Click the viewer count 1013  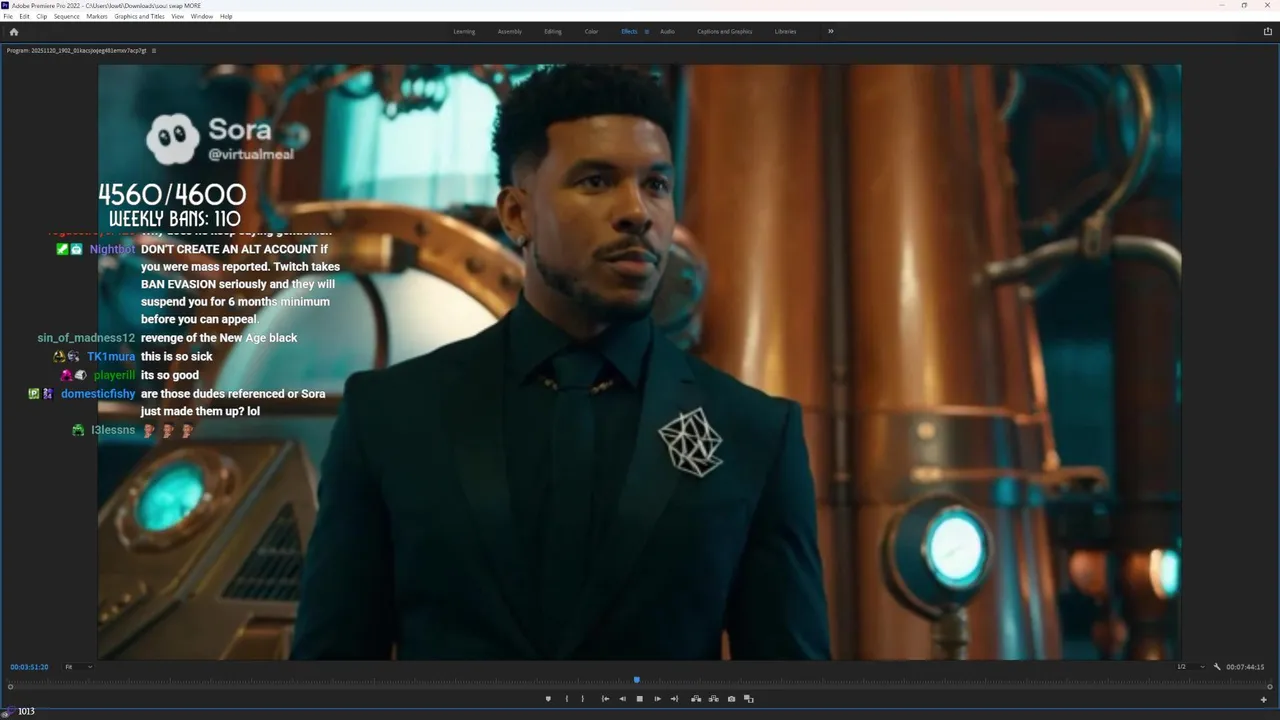(26, 711)
